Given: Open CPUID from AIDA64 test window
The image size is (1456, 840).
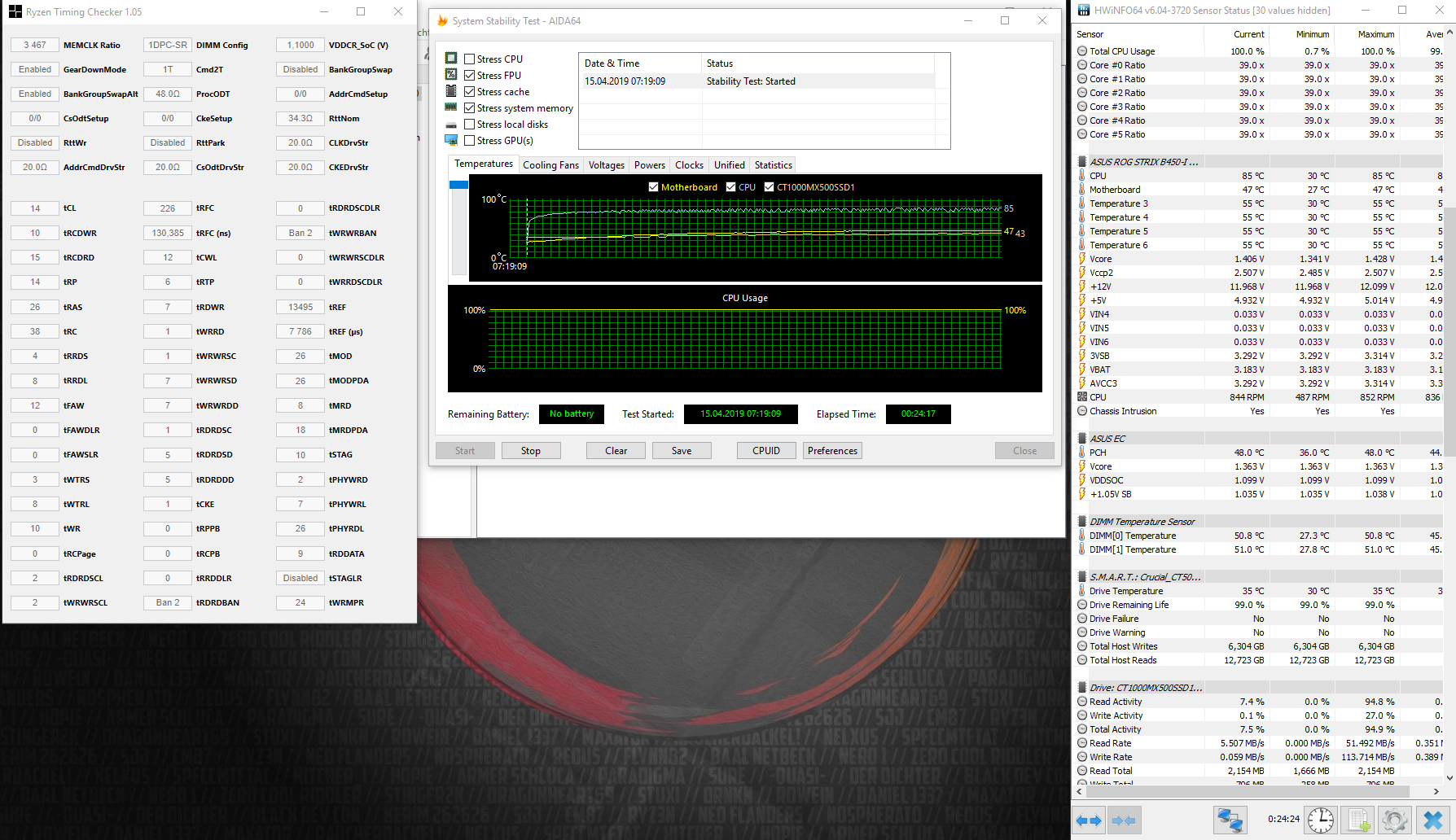Looking at the screenshot, I should point(766,451).
